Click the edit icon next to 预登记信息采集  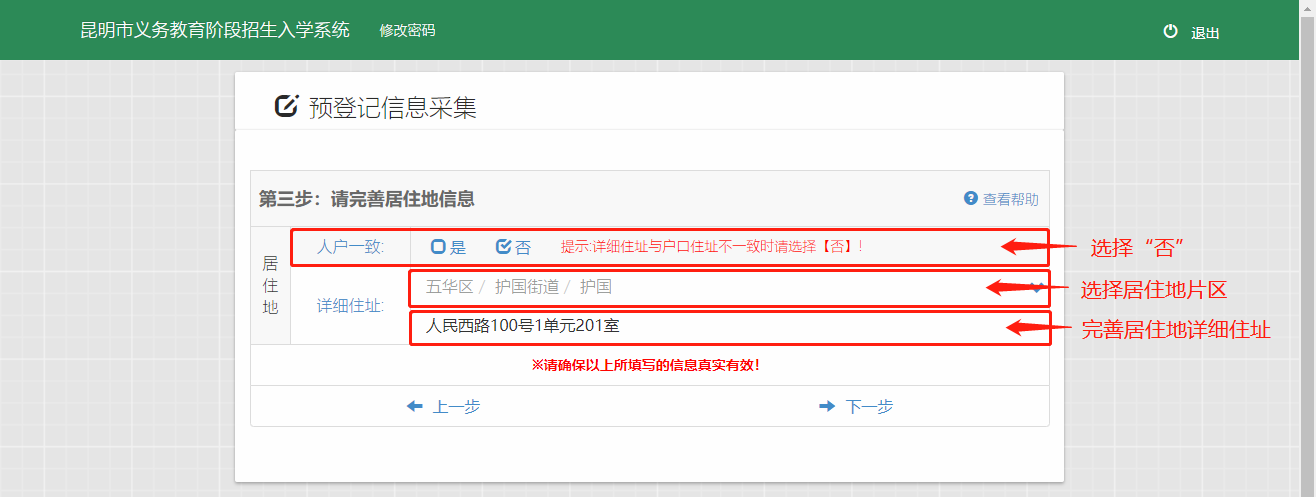287,106
